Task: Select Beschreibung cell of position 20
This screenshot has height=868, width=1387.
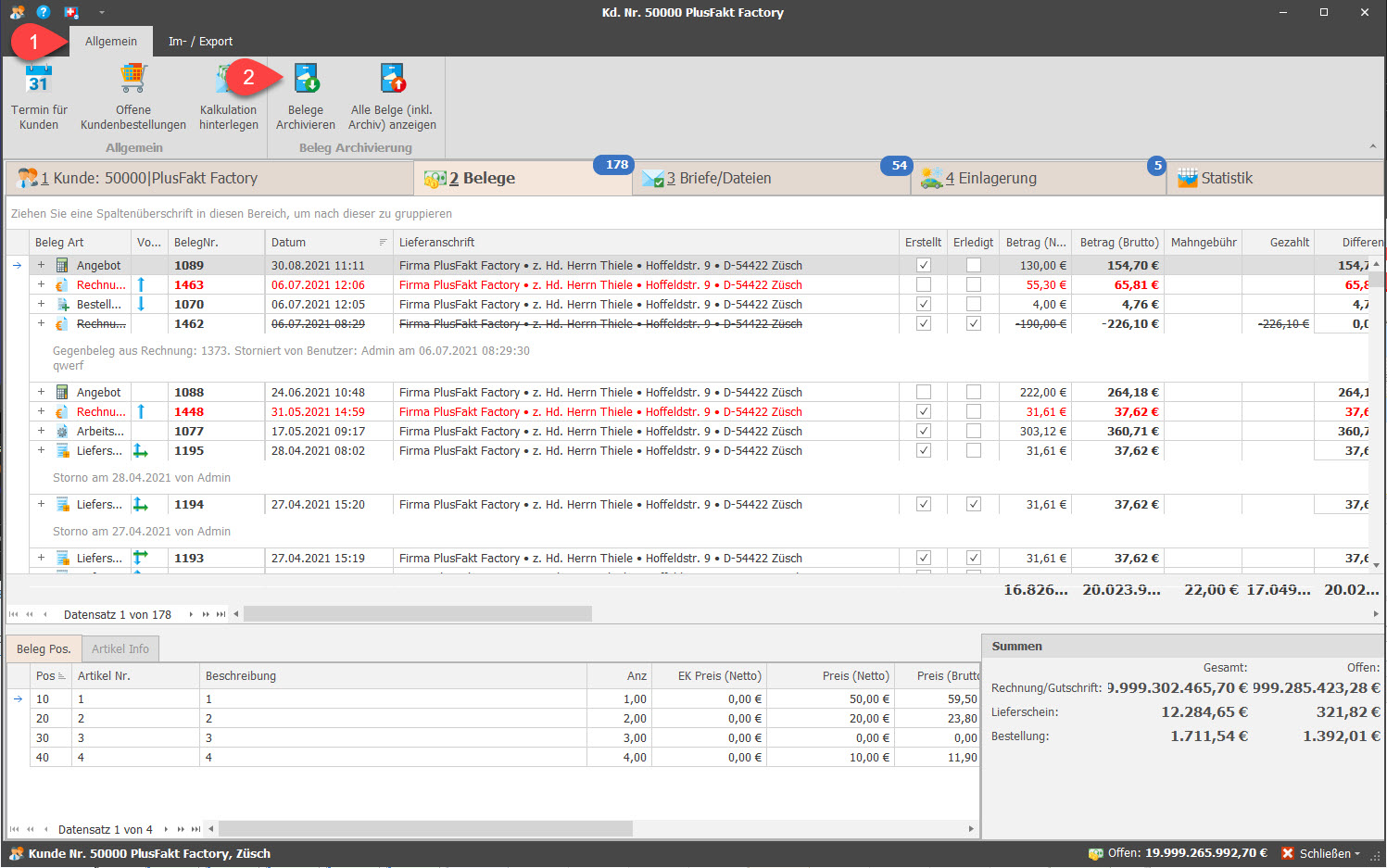Action: coord(394,719)
